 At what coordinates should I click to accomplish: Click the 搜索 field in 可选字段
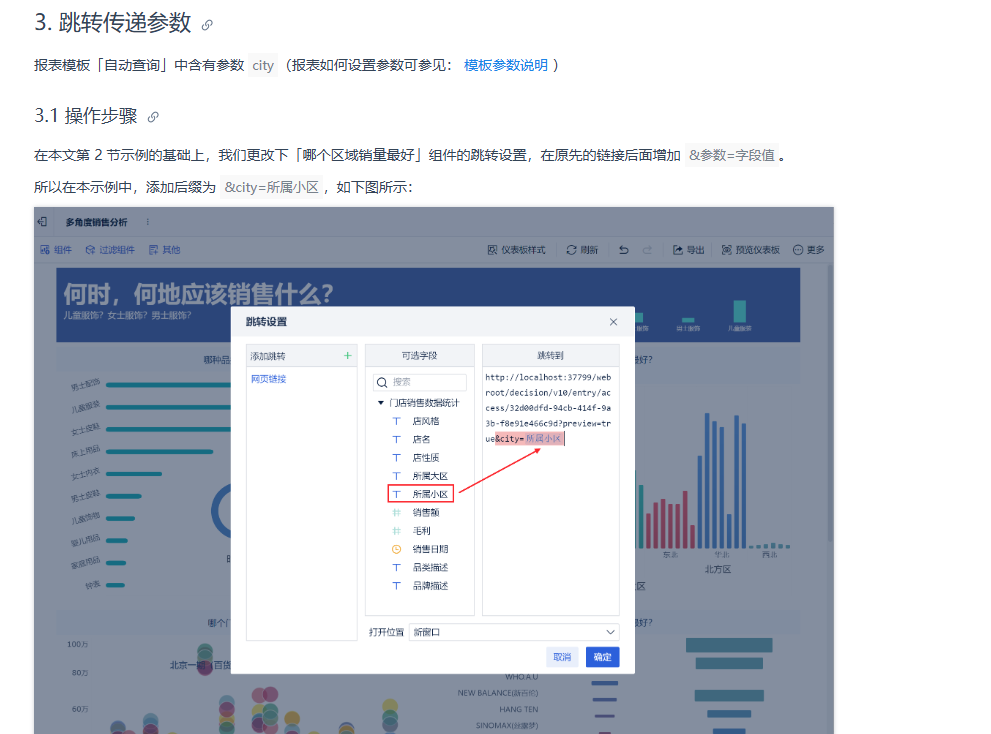tap(420, 382)
